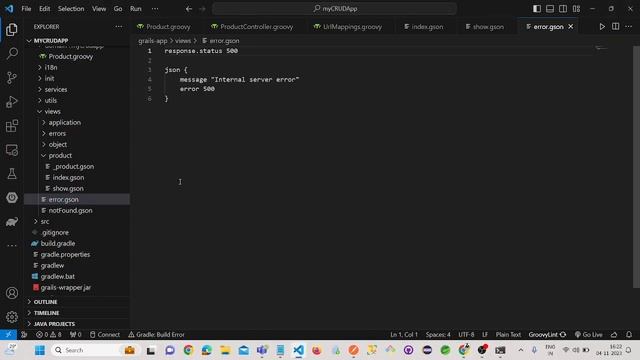
Task: Change encoding via UTF-8 status item
Action: [x=466, y=335]
